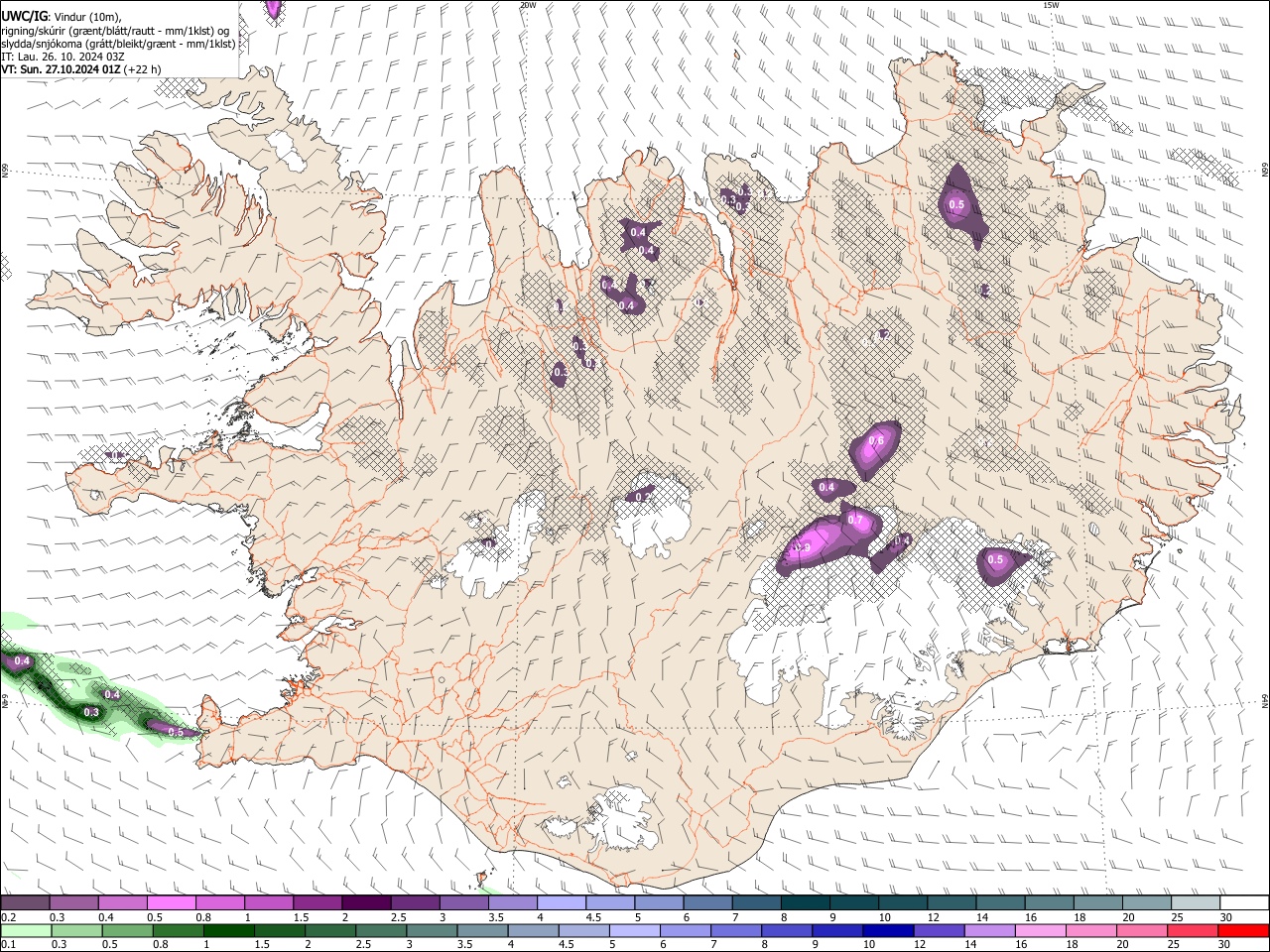Click the 0.9 precipitation value on the map

pyautogui.click(x=804, y=547)
